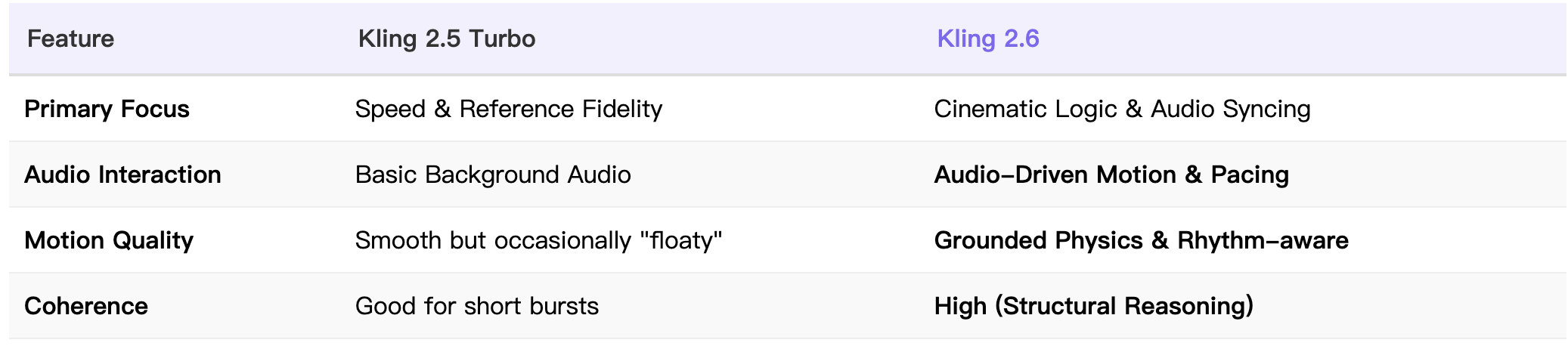Select the Grounded Physics & Rhythm-aware cell
The height and width of the screenshot is (346, 1568).
click(1141, 240)
